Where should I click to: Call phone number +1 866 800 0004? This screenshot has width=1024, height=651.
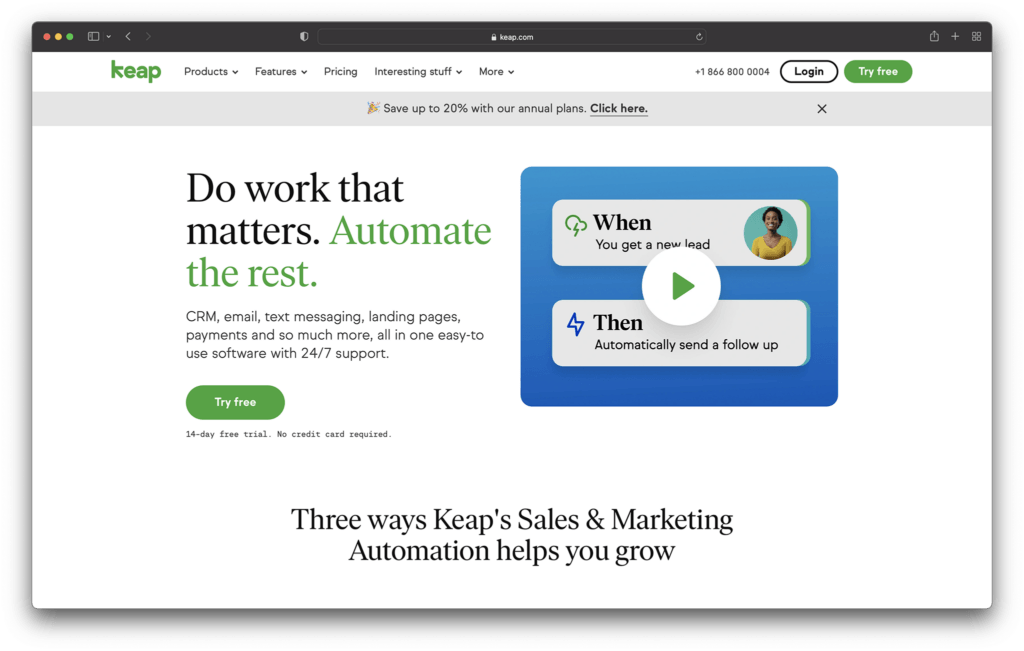[732, 71]
